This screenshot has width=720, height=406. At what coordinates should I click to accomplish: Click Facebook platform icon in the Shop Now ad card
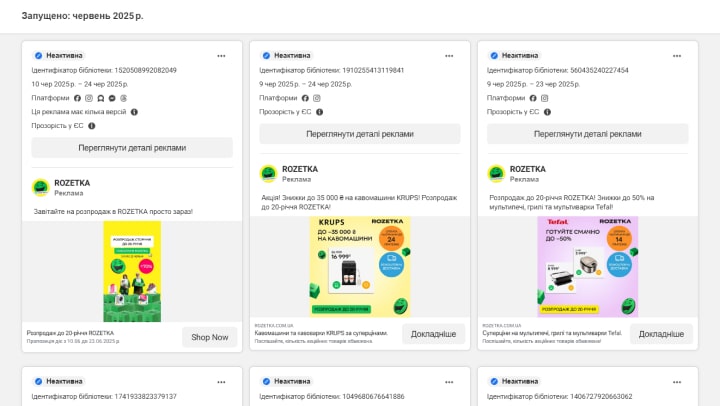point(78,98)
